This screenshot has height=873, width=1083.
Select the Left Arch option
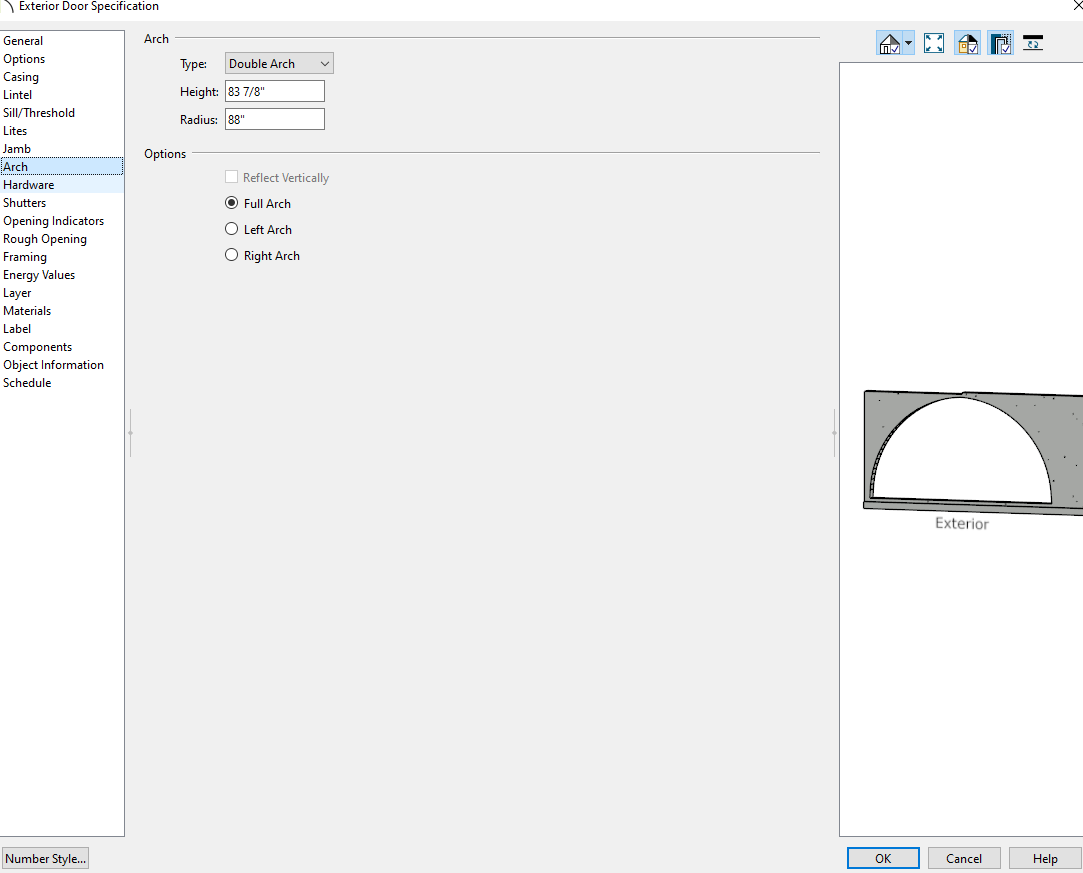click(x=232, y=229)
